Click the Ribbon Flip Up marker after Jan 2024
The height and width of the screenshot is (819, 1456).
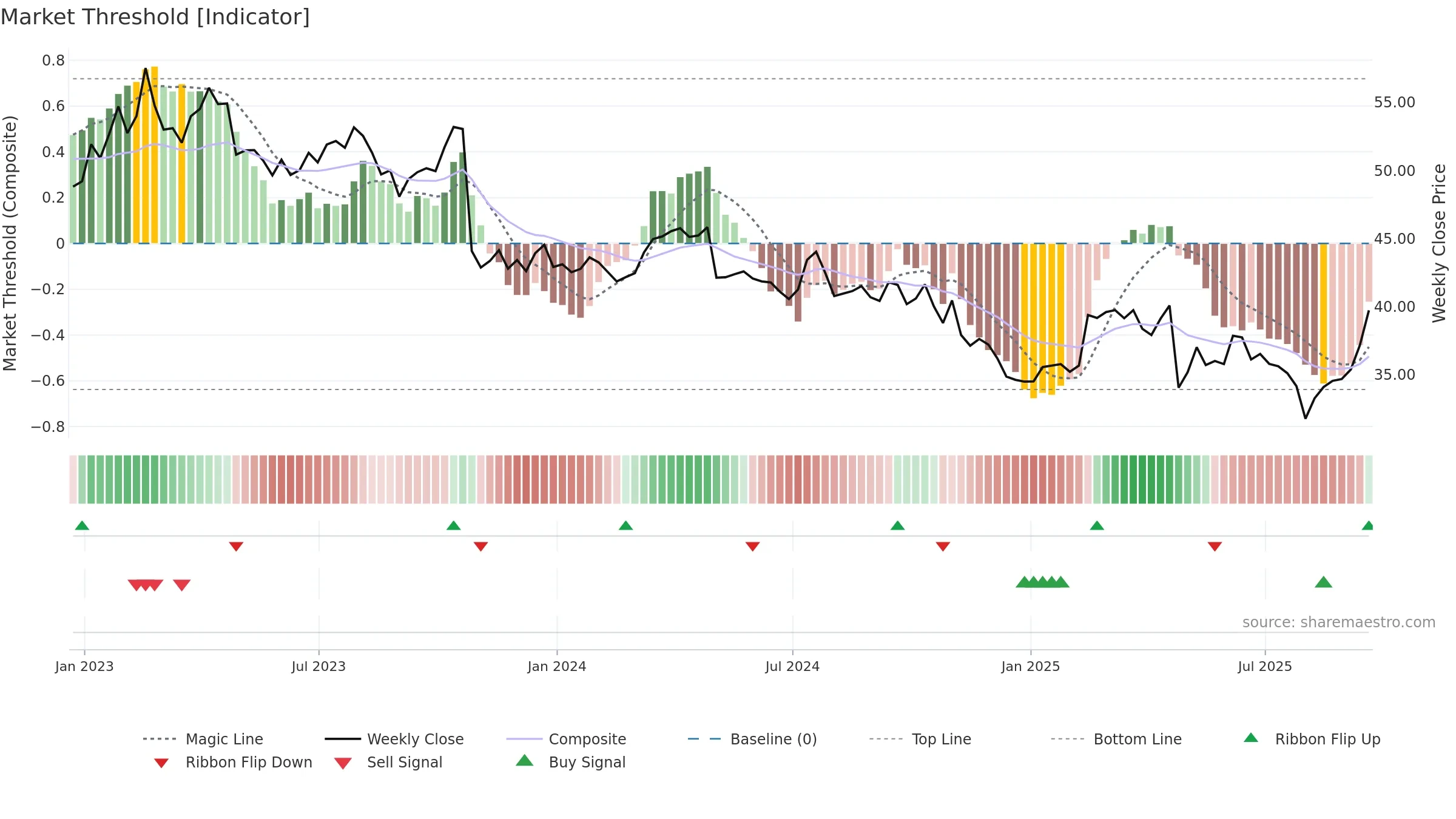coord(625,525)
